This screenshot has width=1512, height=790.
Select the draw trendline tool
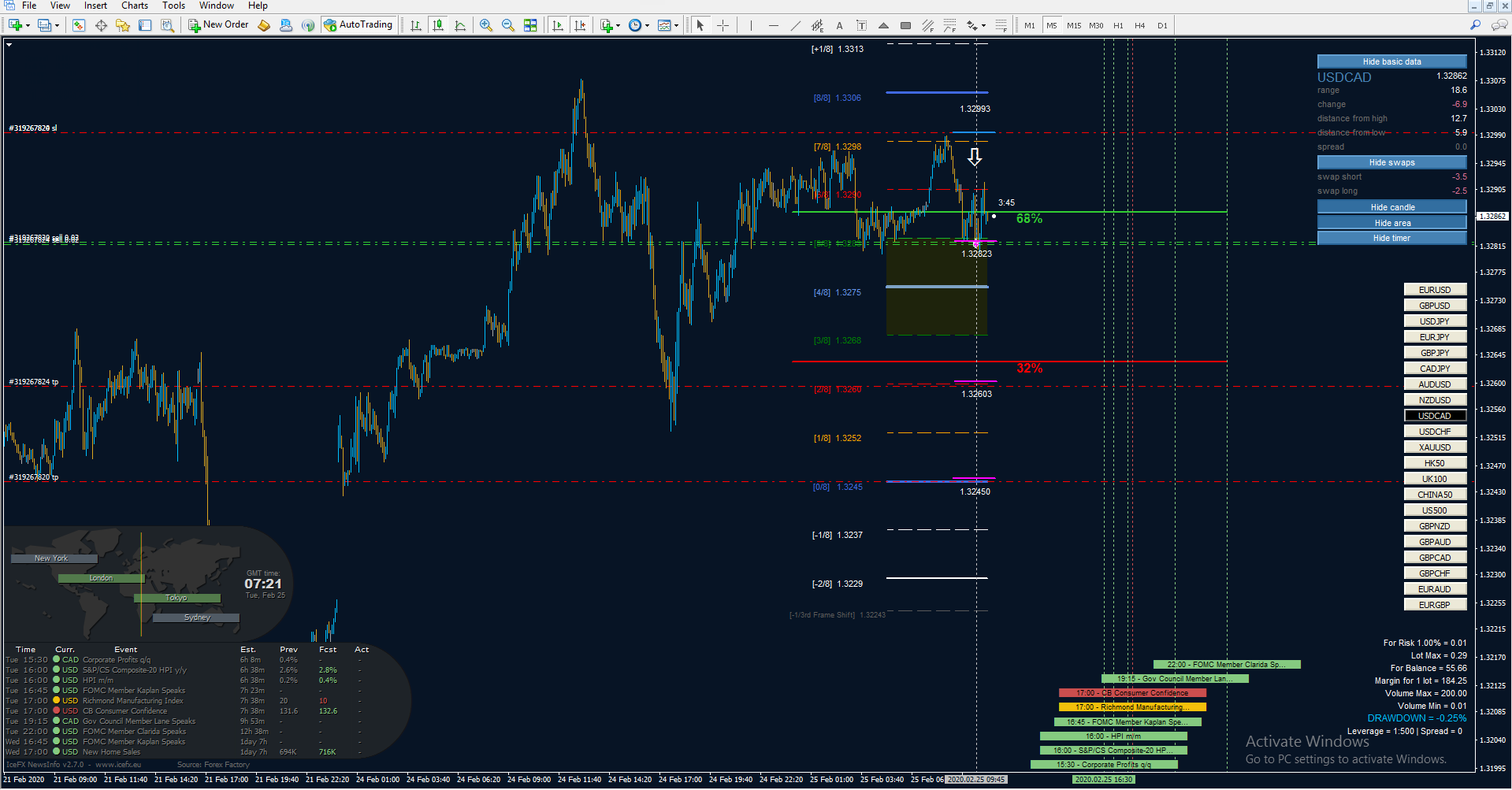click(x=795, y=25)
